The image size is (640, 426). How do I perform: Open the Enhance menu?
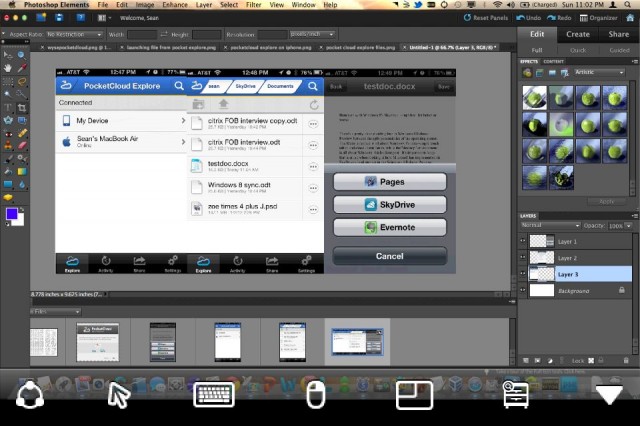click(175, 5)
